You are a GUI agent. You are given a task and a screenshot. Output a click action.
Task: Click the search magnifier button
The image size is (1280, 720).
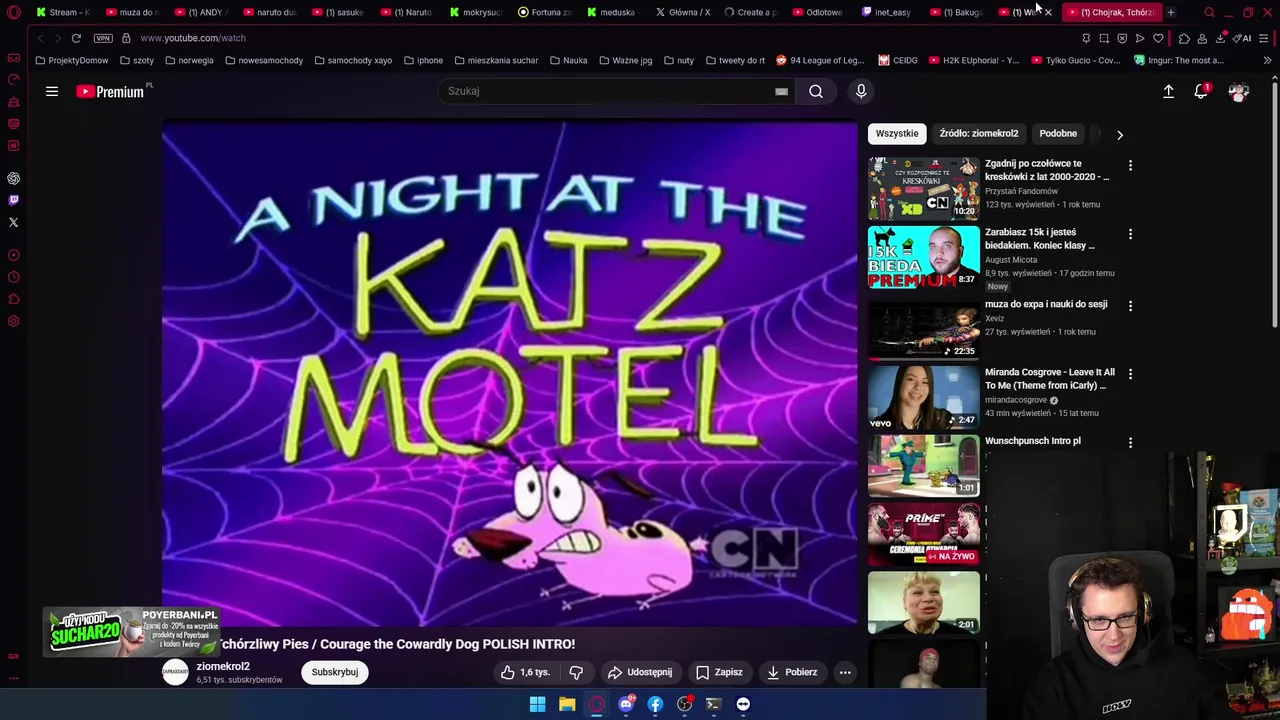click(x=816, y=91)
